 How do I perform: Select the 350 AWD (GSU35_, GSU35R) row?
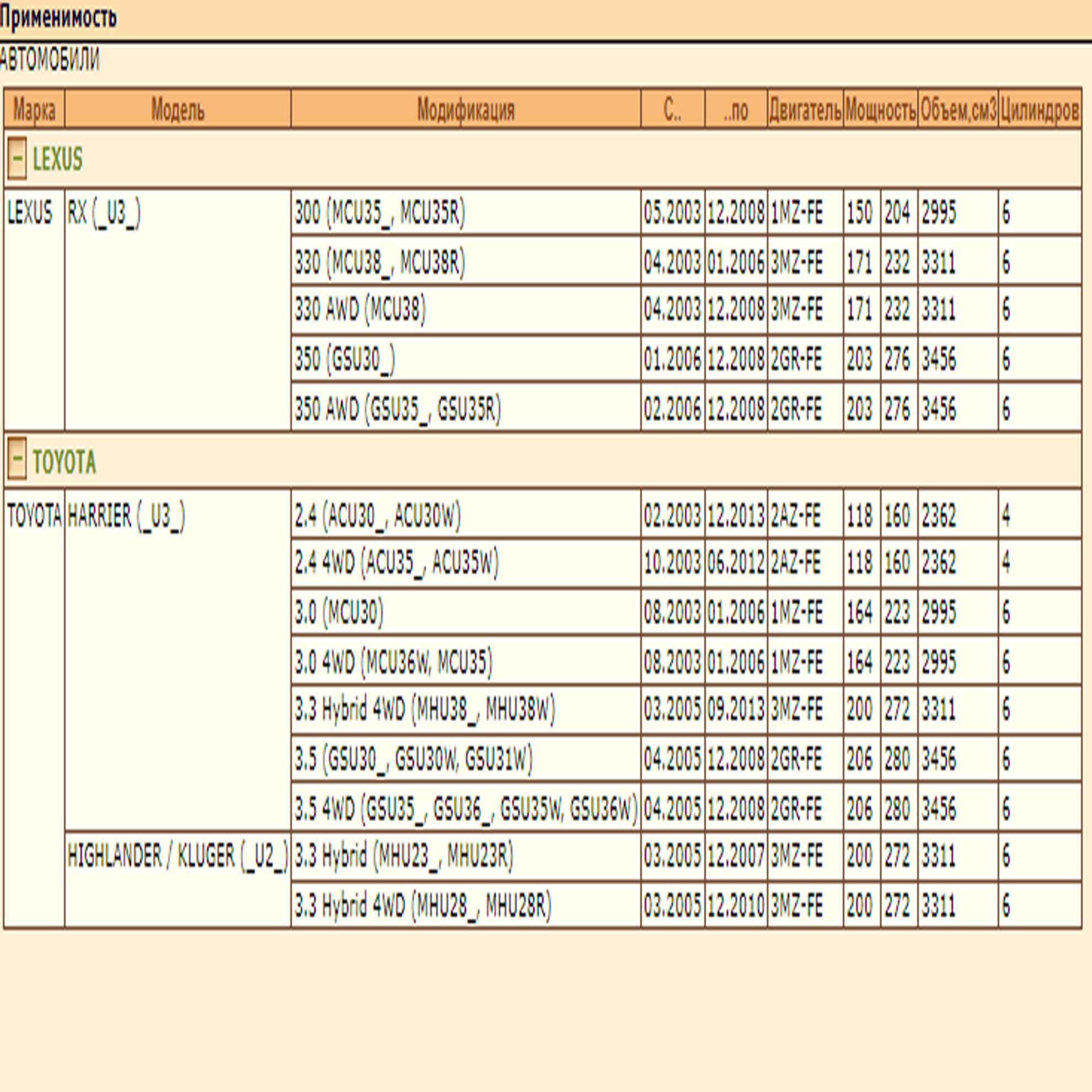686,408
